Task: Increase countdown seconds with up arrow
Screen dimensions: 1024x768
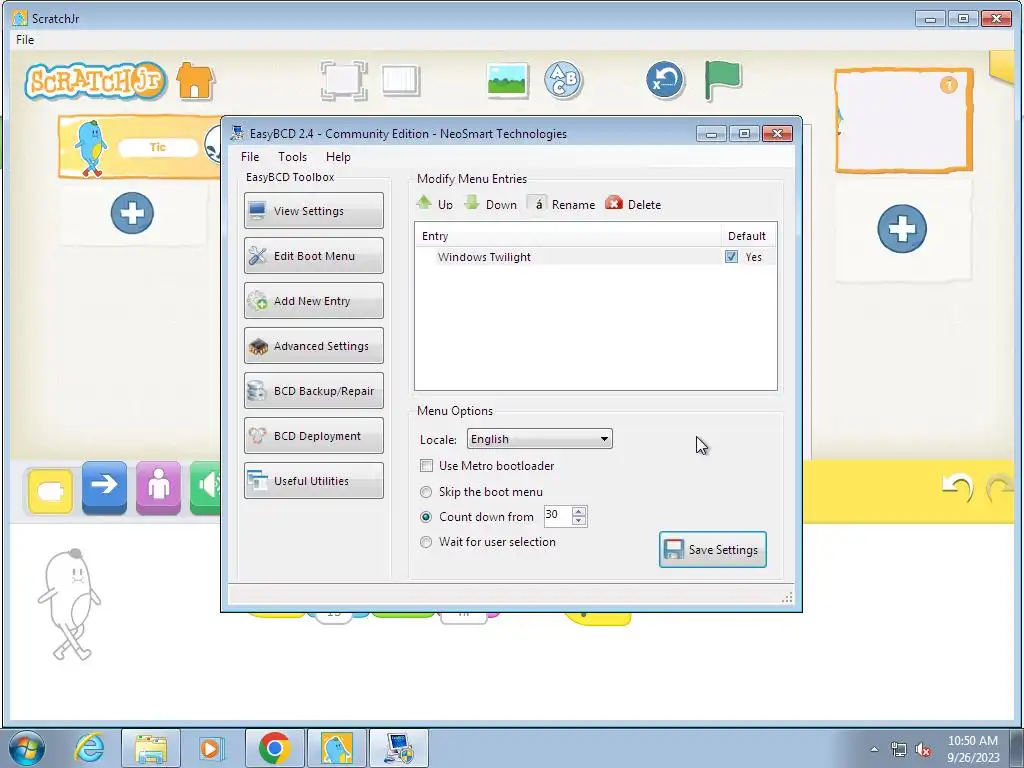Action: [579, 511]
